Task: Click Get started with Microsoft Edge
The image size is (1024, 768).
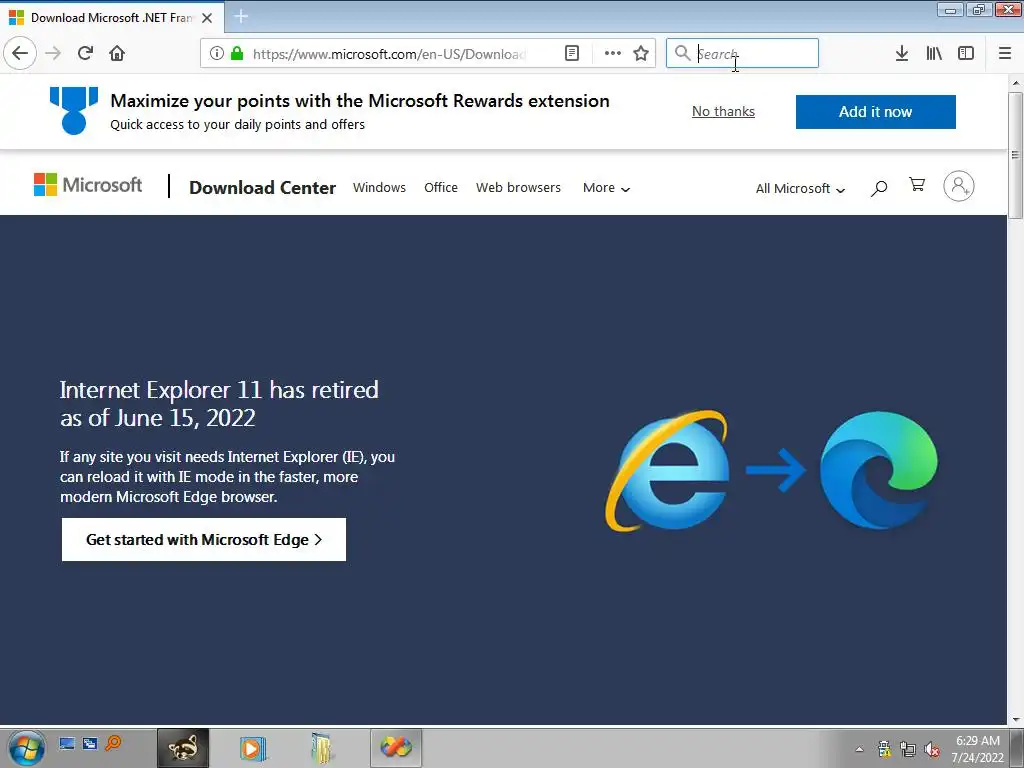Action: point(204,539)
